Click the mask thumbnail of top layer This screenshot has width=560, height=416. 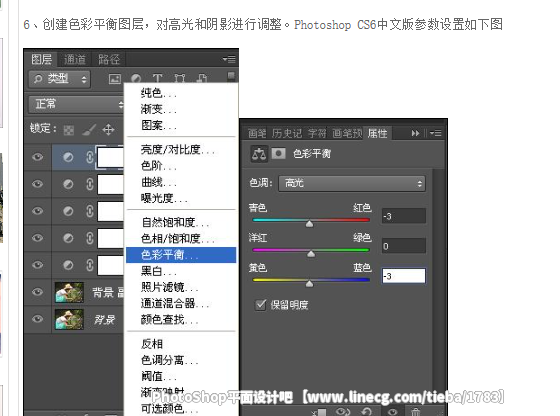[110, 157]
